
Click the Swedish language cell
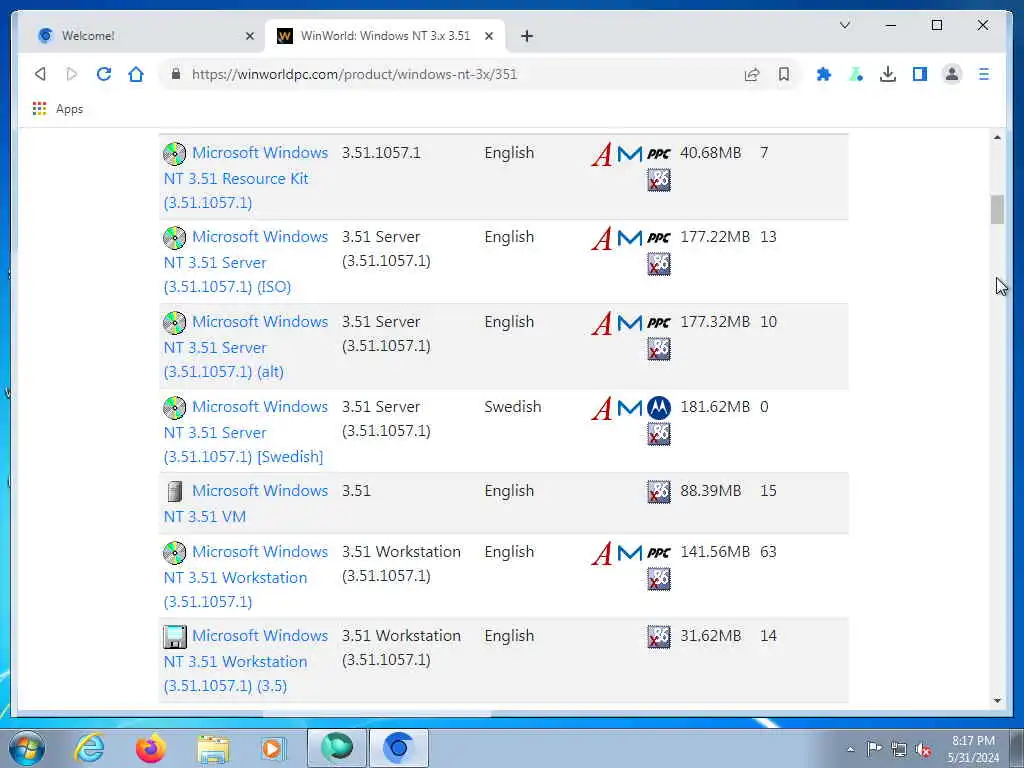(513, 407)
